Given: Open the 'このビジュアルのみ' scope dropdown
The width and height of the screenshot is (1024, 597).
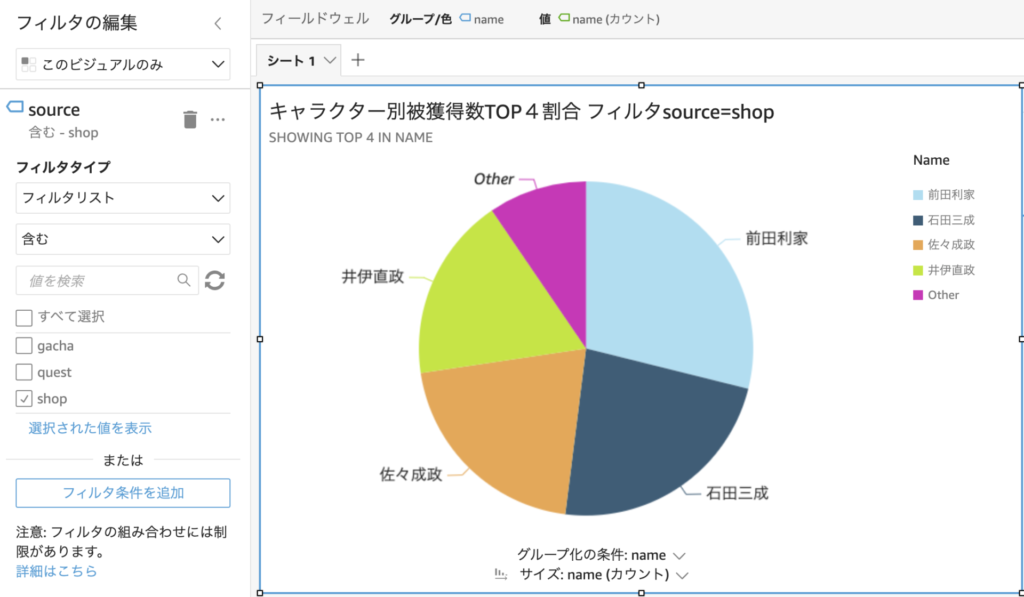Looking at the screenshot, I should tap(123, 64).
